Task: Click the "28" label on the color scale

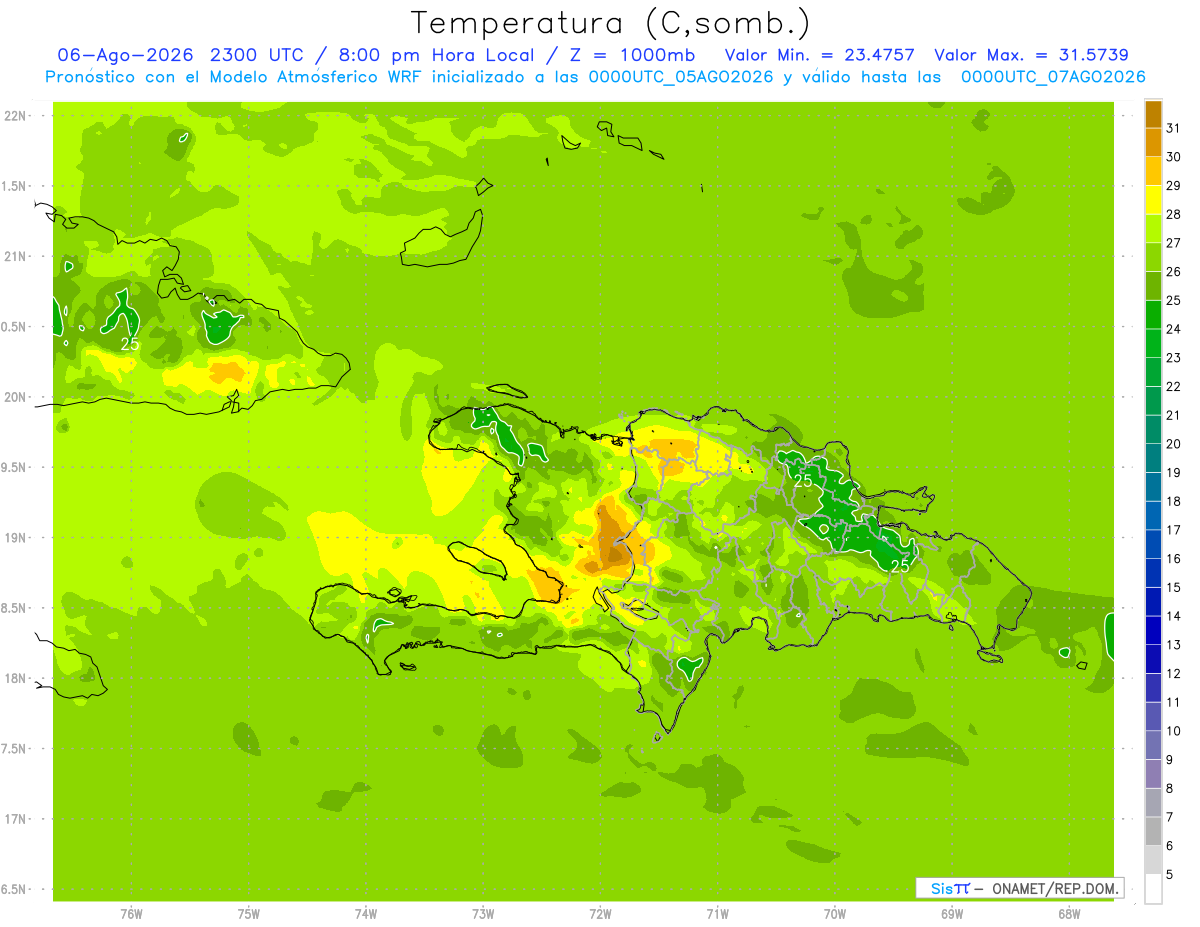Action: click(1173, 214)
